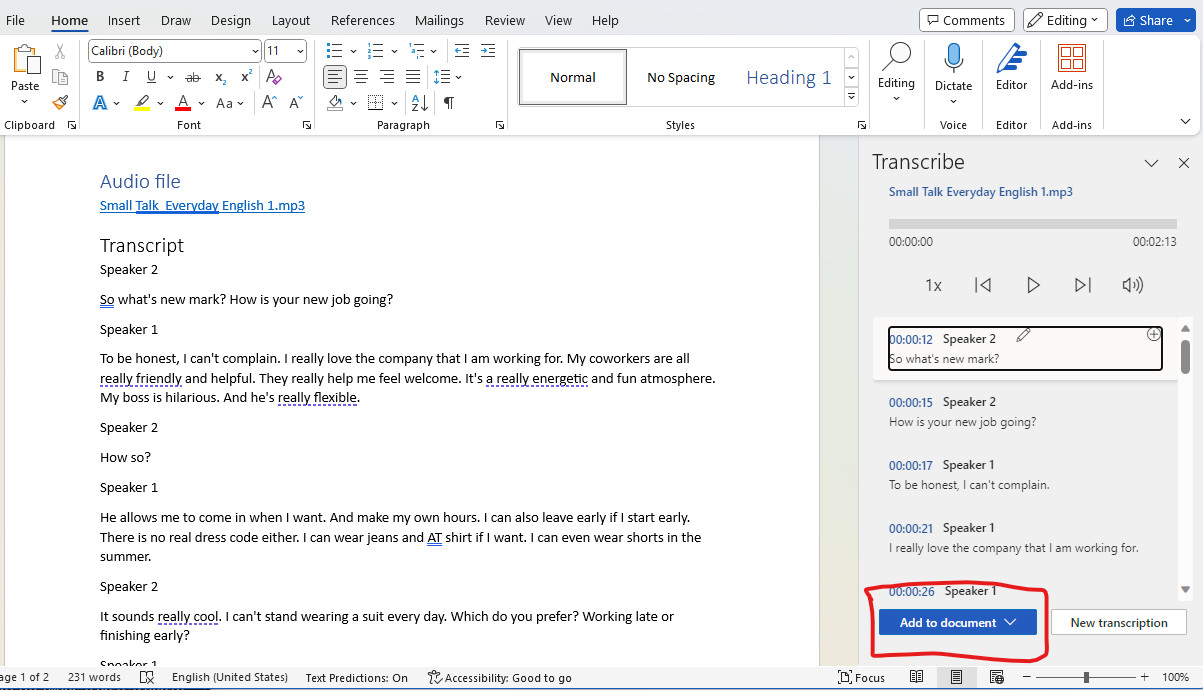Open the Mailings tab
Viewport: 1203px width, 690px height.
(439, 20)
